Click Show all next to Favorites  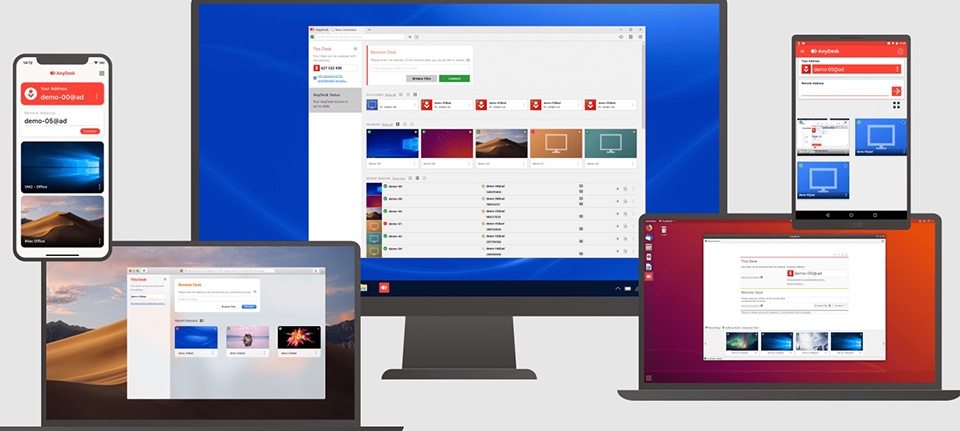coord(387,124)
